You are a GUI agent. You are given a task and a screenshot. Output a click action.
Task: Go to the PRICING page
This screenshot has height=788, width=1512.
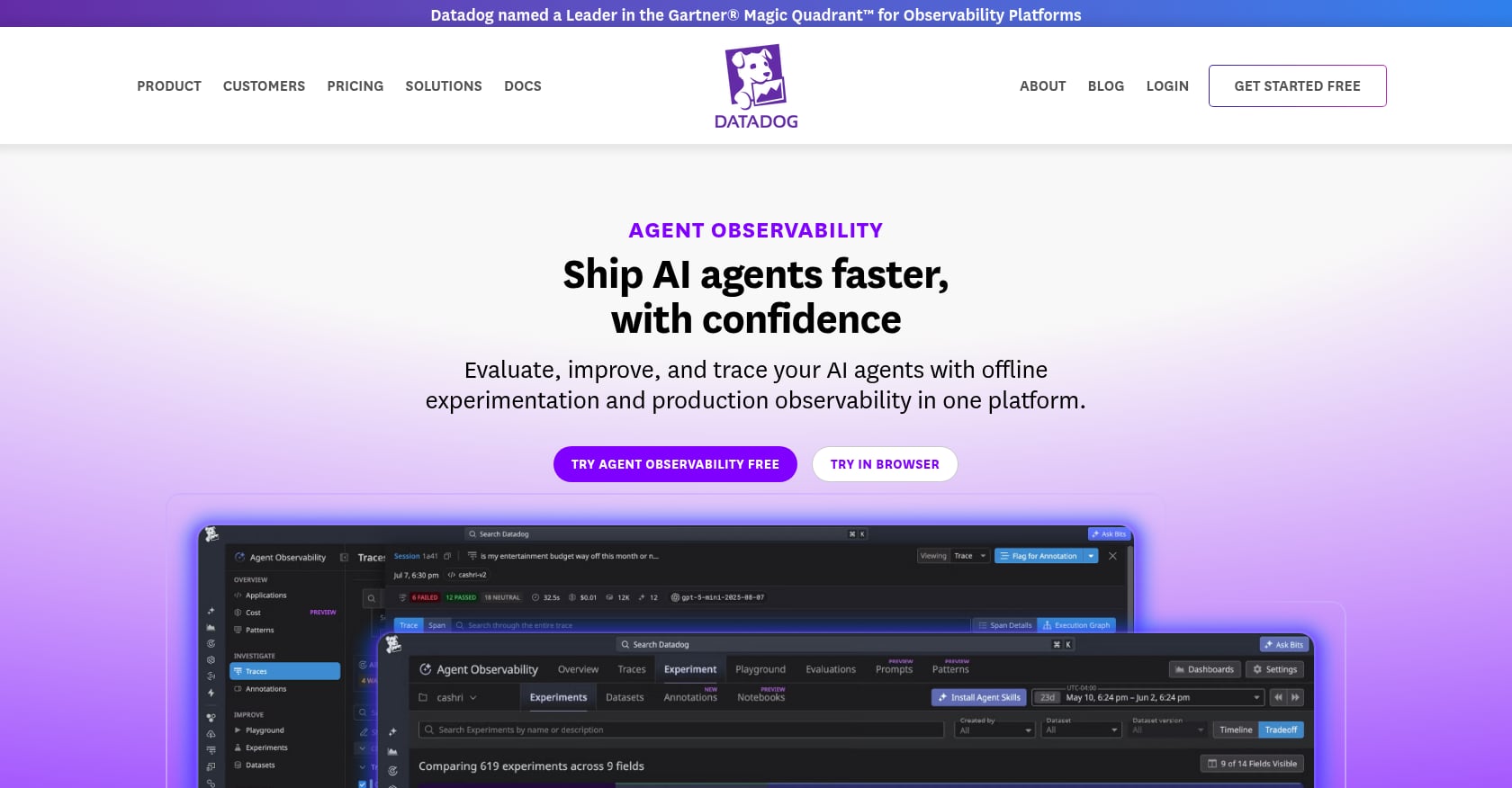coord(355,86)
